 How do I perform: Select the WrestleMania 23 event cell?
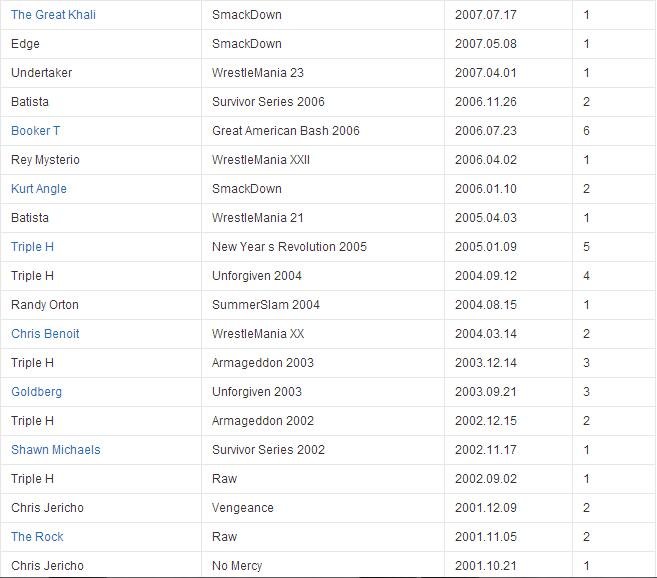pyautogui.click(x=323, y=73)
